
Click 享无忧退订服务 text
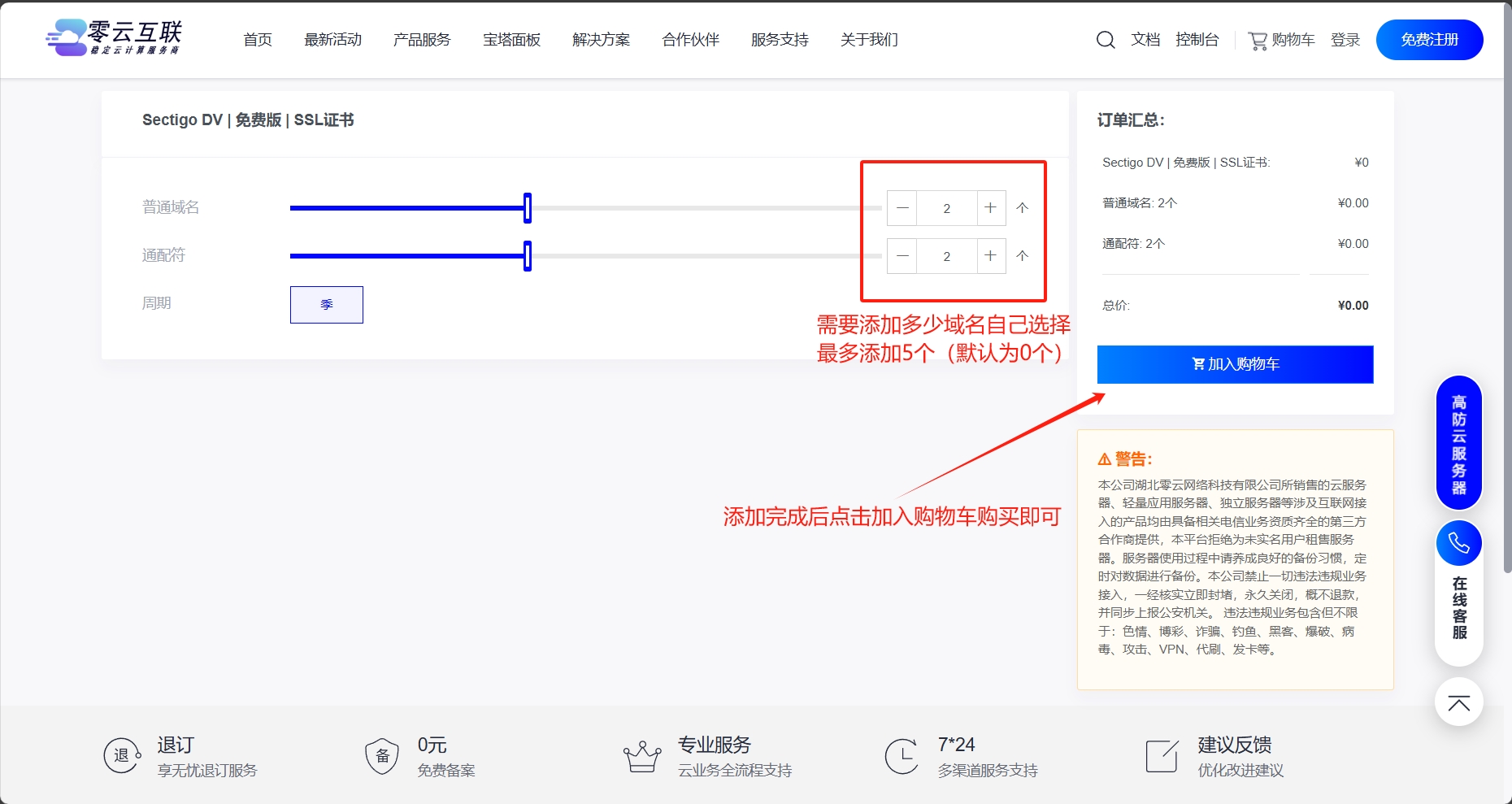point(207,771)
